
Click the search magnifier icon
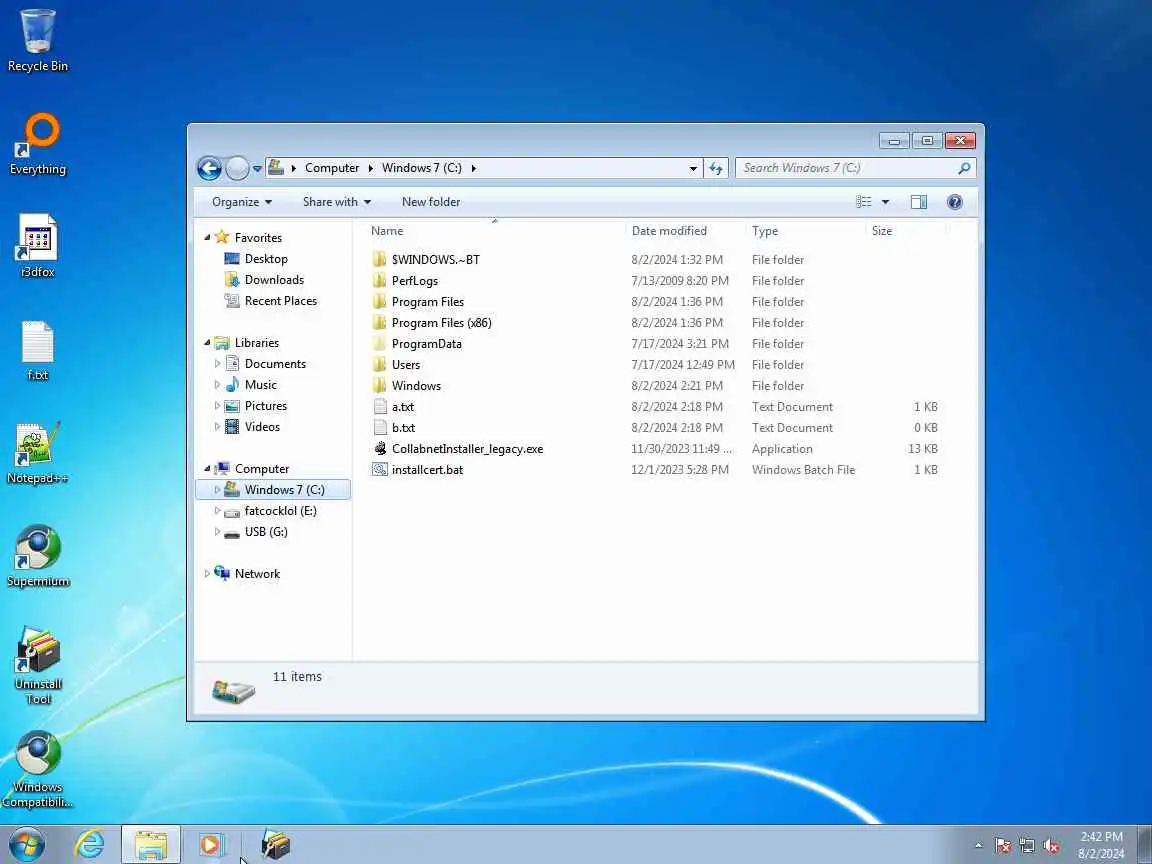964,168
